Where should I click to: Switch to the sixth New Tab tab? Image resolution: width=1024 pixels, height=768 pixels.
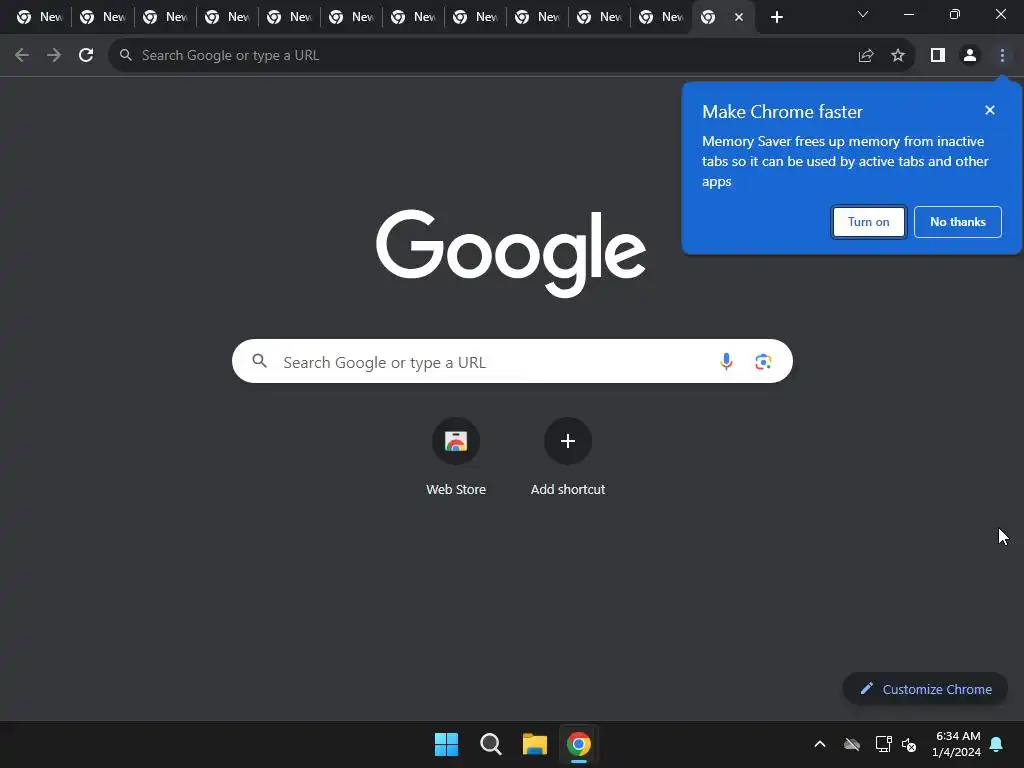(351, 17)
